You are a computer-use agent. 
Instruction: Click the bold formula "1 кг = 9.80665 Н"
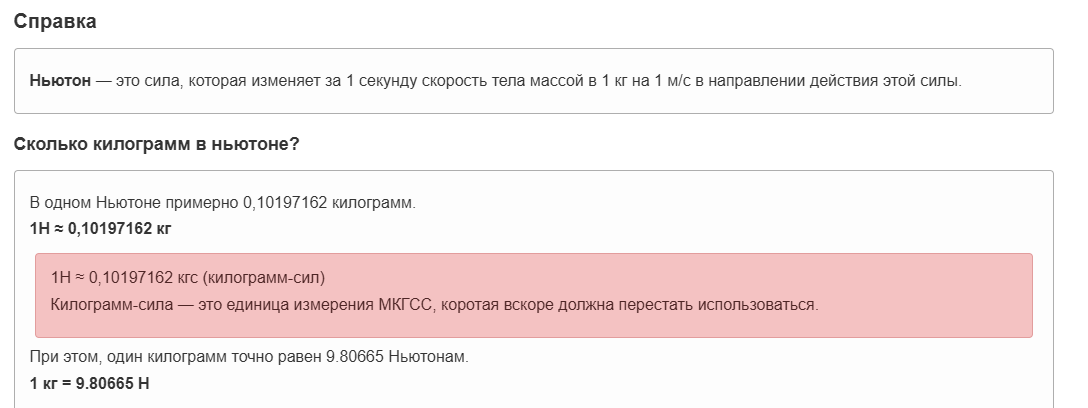(x=90, y=383)
